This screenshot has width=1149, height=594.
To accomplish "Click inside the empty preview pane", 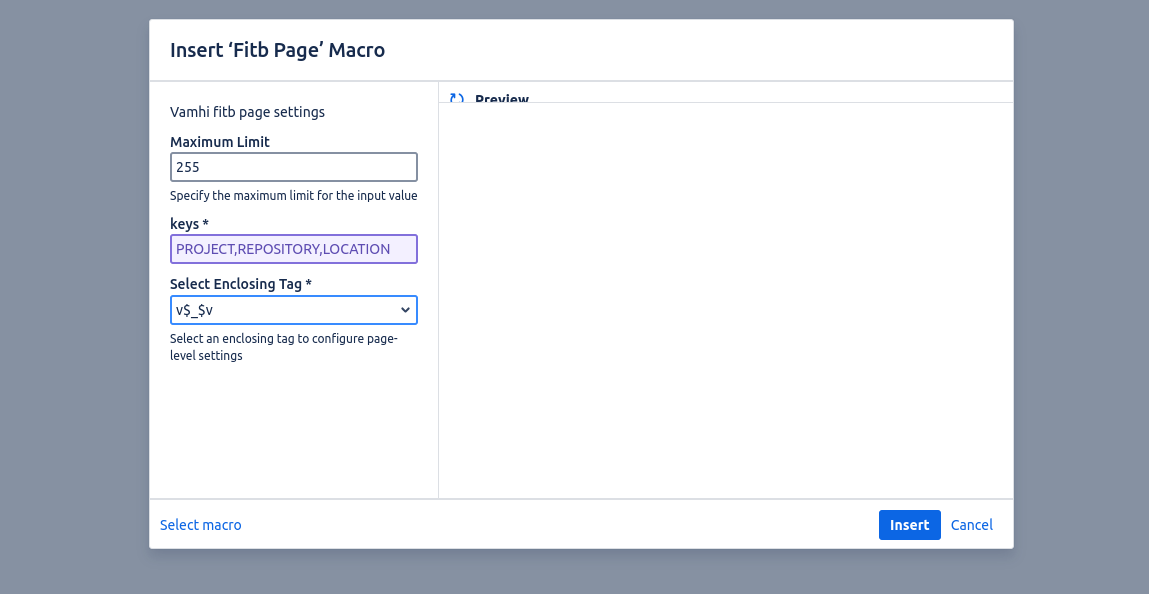I will tap(725, 300).
